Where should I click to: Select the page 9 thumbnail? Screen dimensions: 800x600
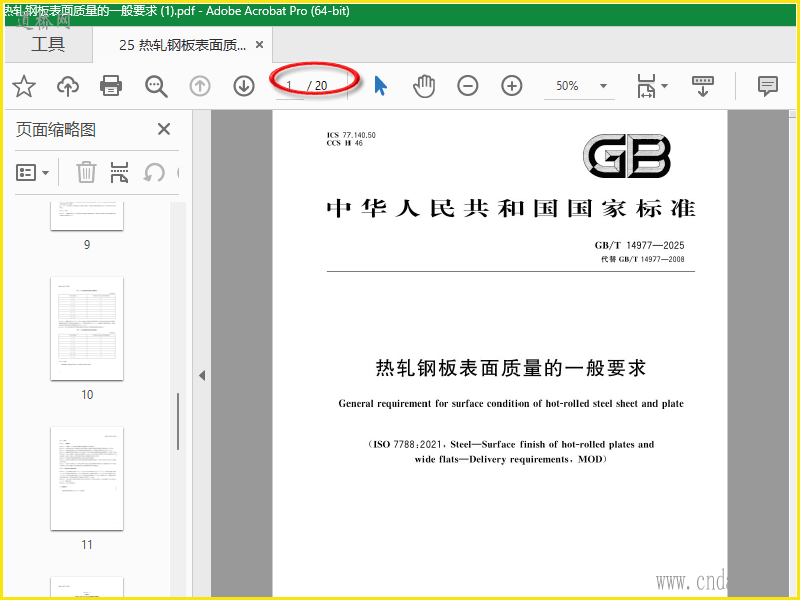pyautogui.click(x=87, y=216)
